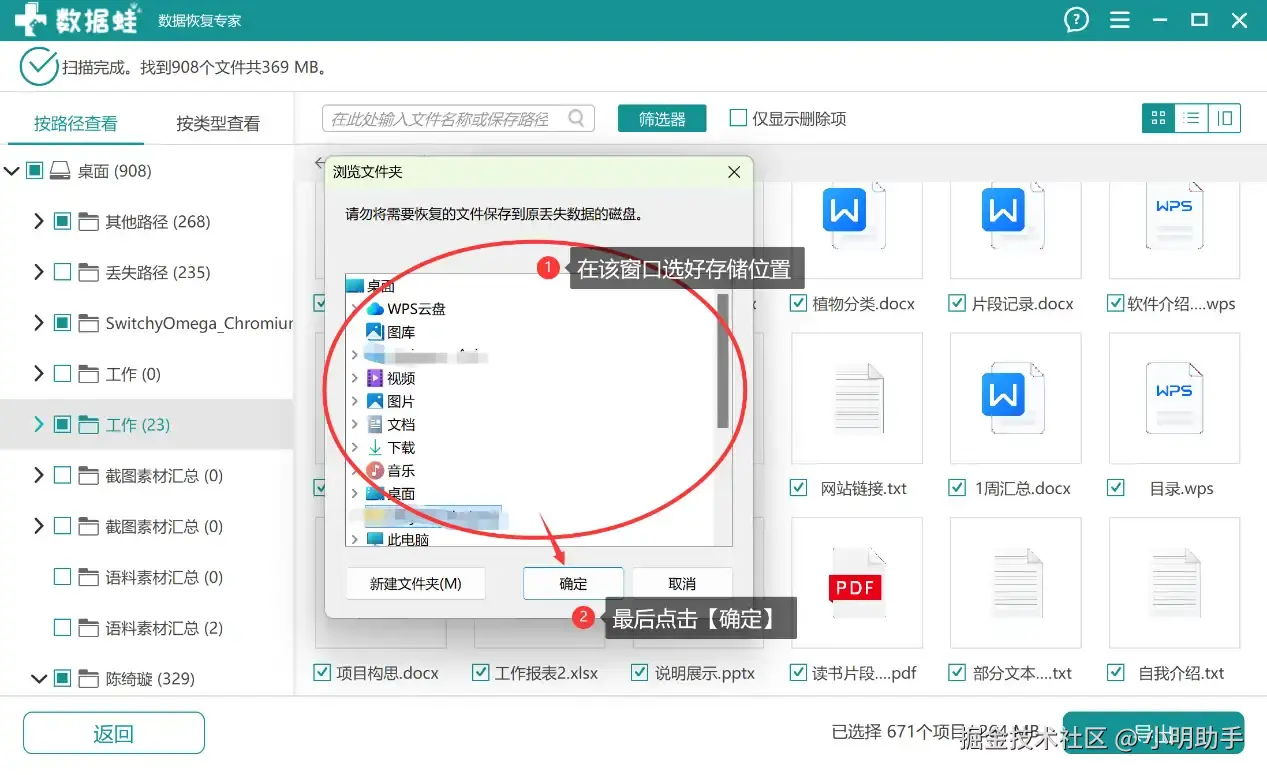The image size is (1267, 775).
Task: Expand the 丢失路径 (235) node
Action: click(39, 272)
